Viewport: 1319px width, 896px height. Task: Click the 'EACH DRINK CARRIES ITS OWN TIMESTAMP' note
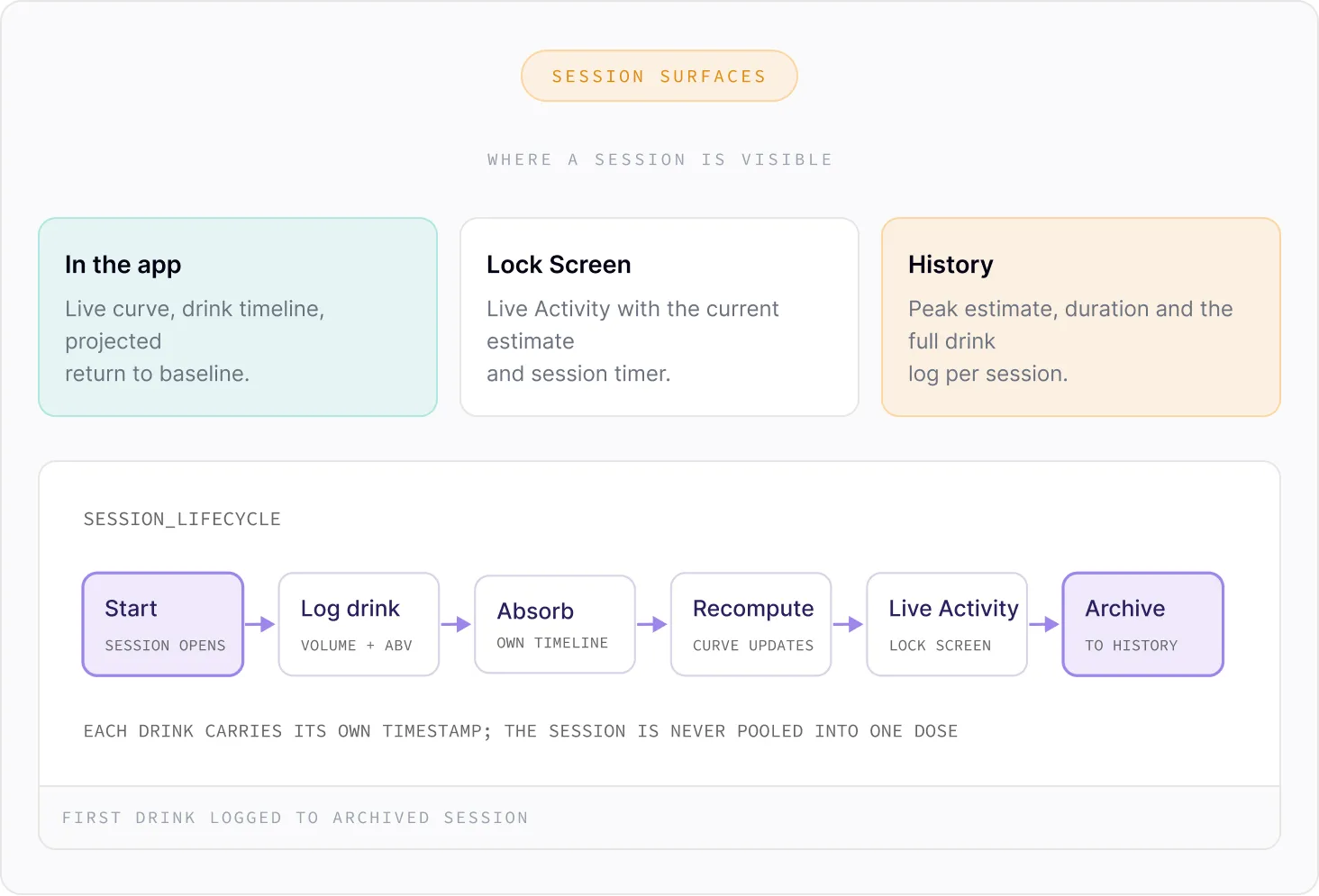tap(521, 731)
